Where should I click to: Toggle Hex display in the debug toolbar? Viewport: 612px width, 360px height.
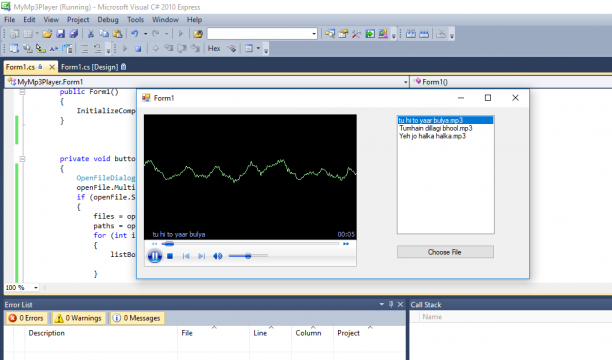click(214, 48)
